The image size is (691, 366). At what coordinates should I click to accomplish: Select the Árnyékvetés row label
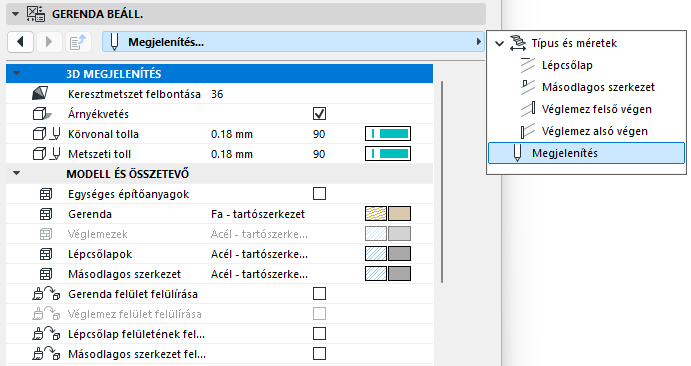pyautogui.click(x=98, y=114)
